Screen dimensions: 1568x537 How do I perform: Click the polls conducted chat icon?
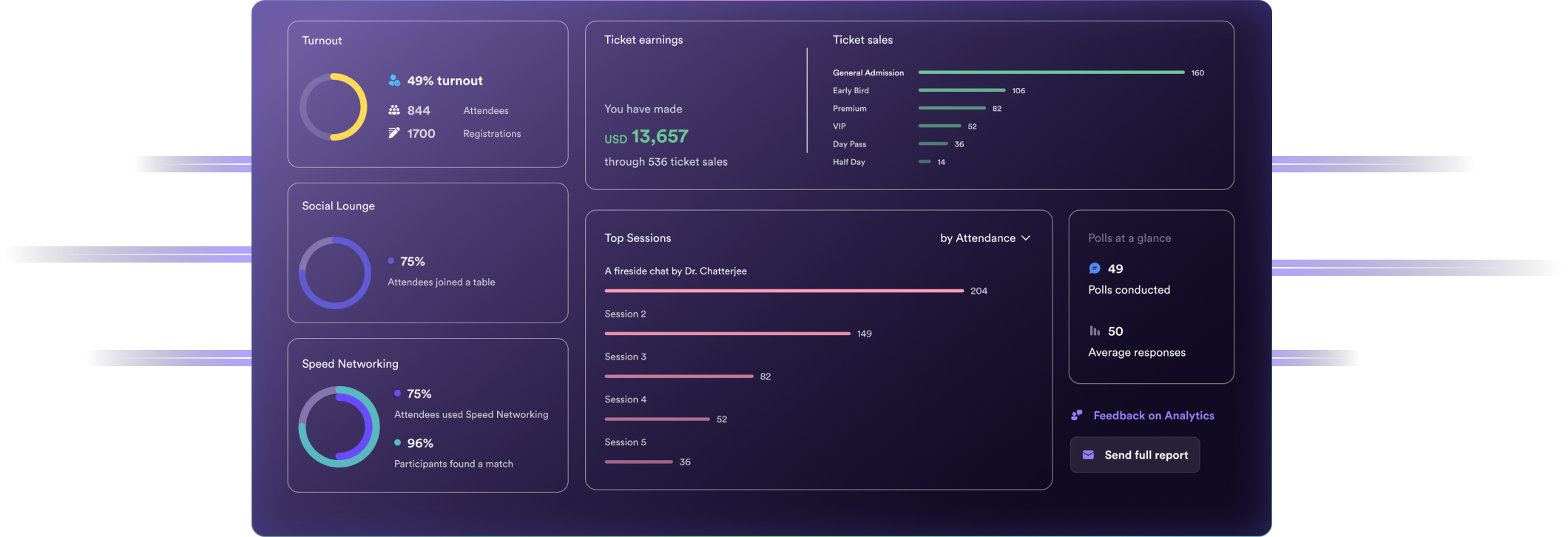click(x=1095, y=268)
